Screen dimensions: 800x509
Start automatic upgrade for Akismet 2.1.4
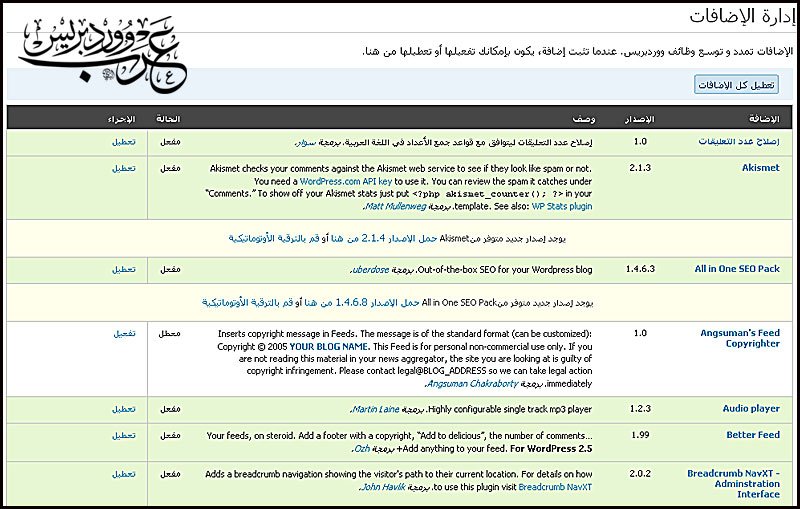tap(273, 238)
